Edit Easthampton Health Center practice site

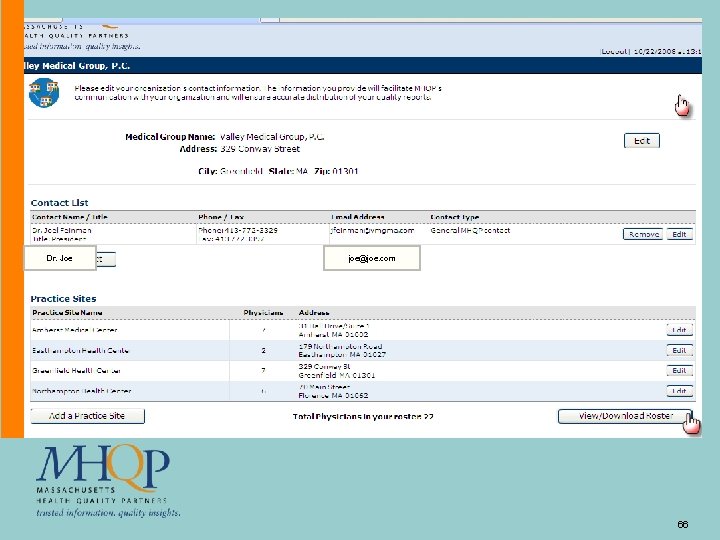pos(679,350)
